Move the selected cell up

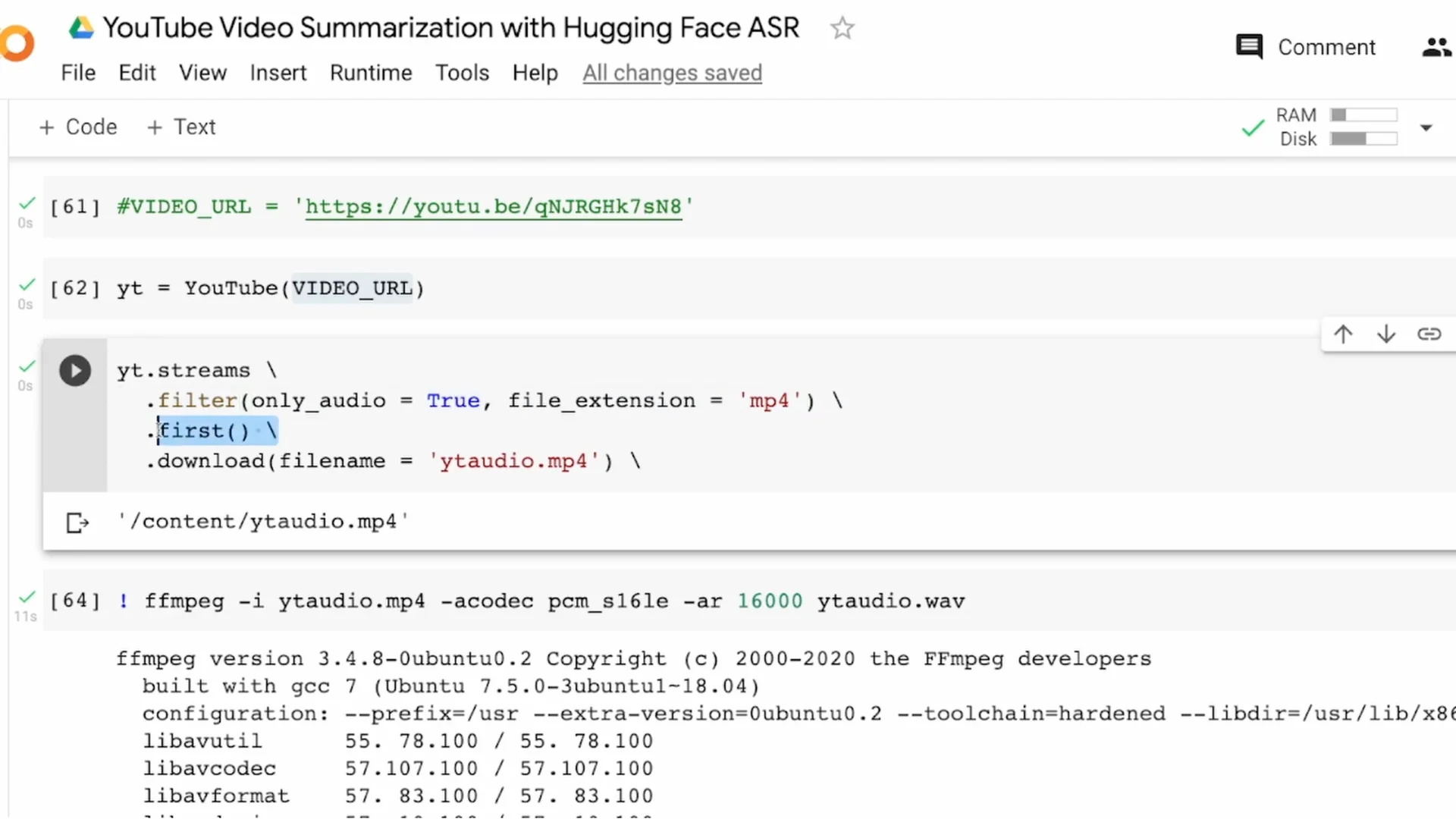[x=1342, y=334]
